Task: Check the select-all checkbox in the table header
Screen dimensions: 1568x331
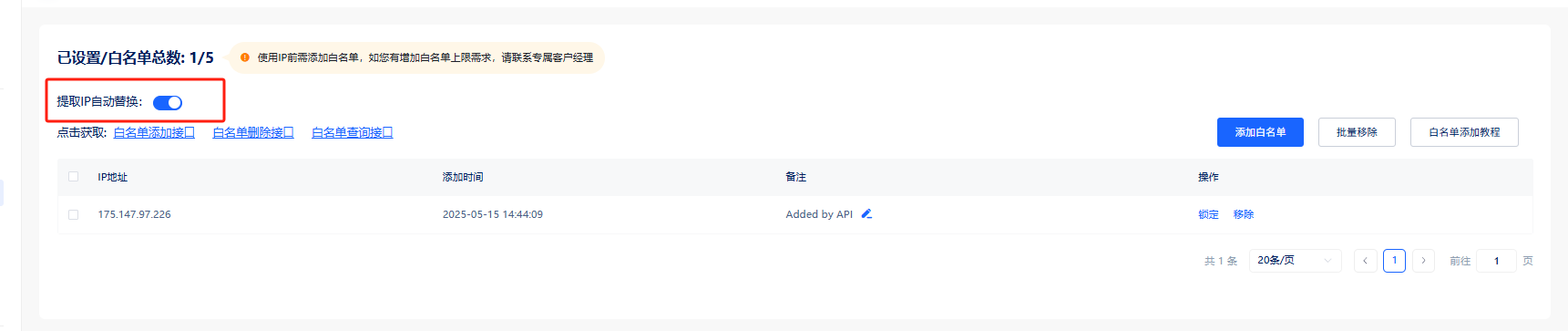Action: coord(74,177)
